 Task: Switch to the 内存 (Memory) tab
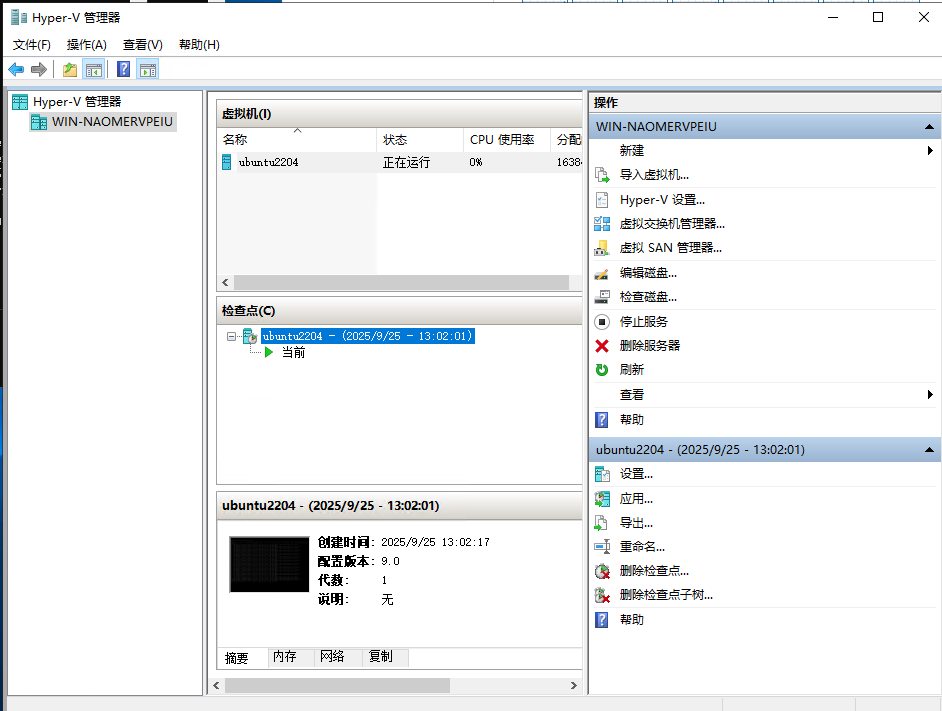(x=285, y=657)
